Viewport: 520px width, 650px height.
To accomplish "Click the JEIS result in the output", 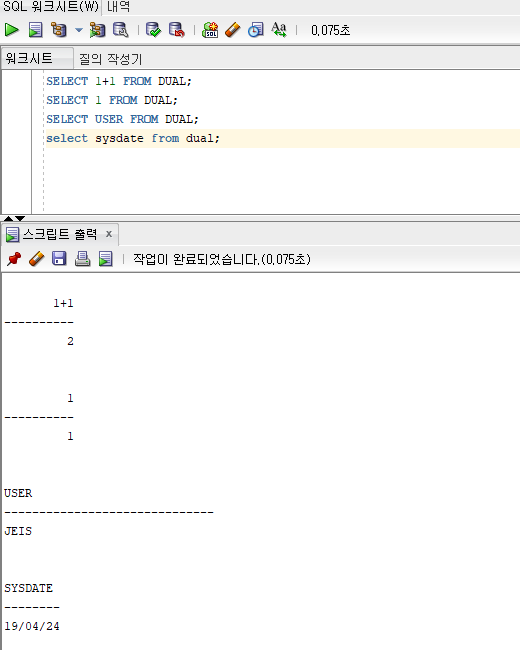I will tap(18, 531).
